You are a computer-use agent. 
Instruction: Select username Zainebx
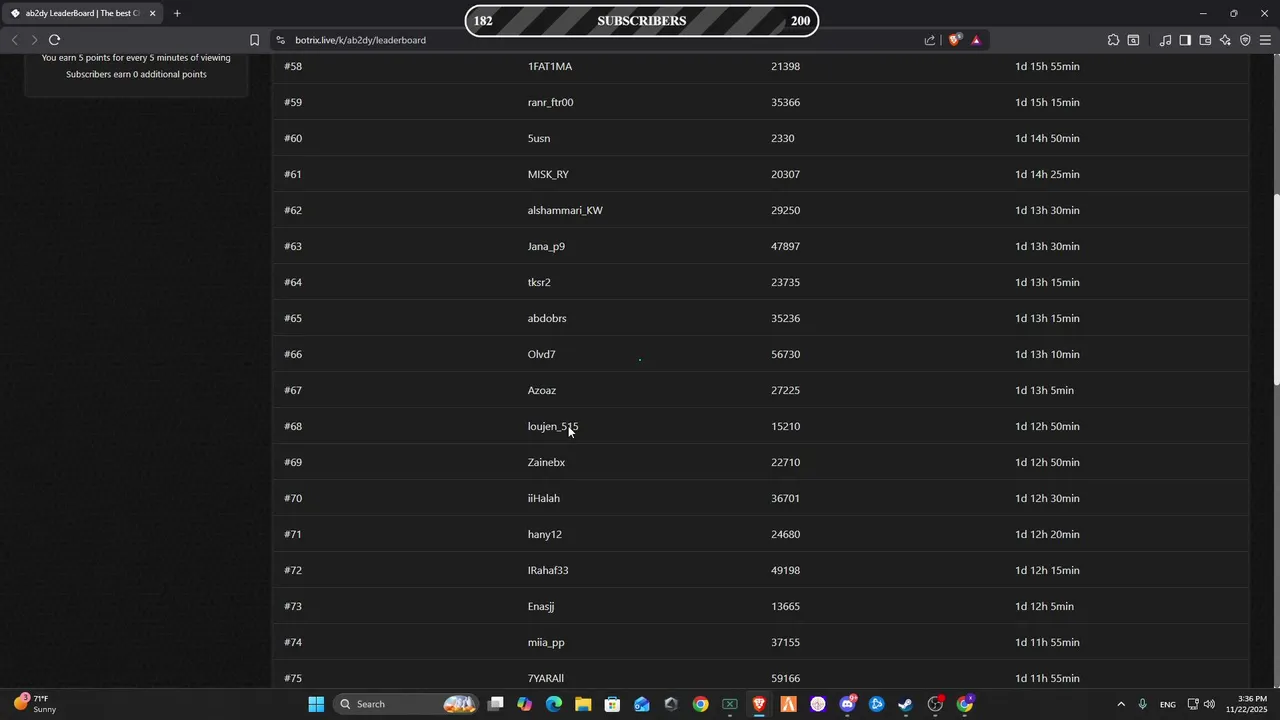click(546, 462)
